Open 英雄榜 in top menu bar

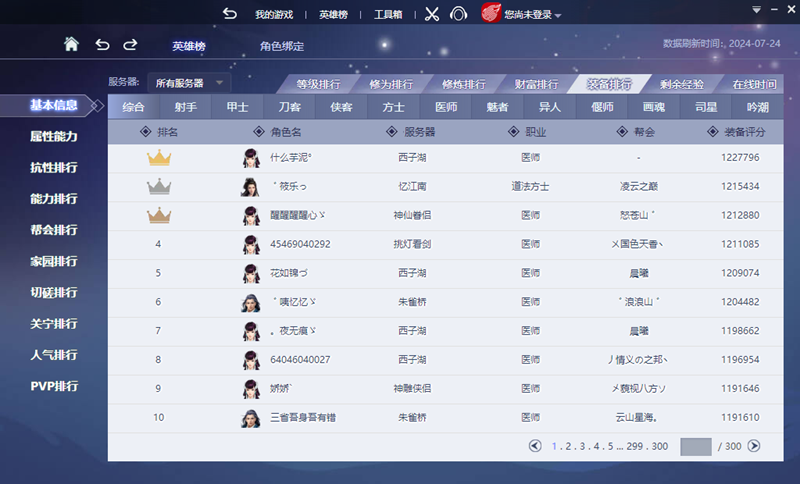pos(333,15)
